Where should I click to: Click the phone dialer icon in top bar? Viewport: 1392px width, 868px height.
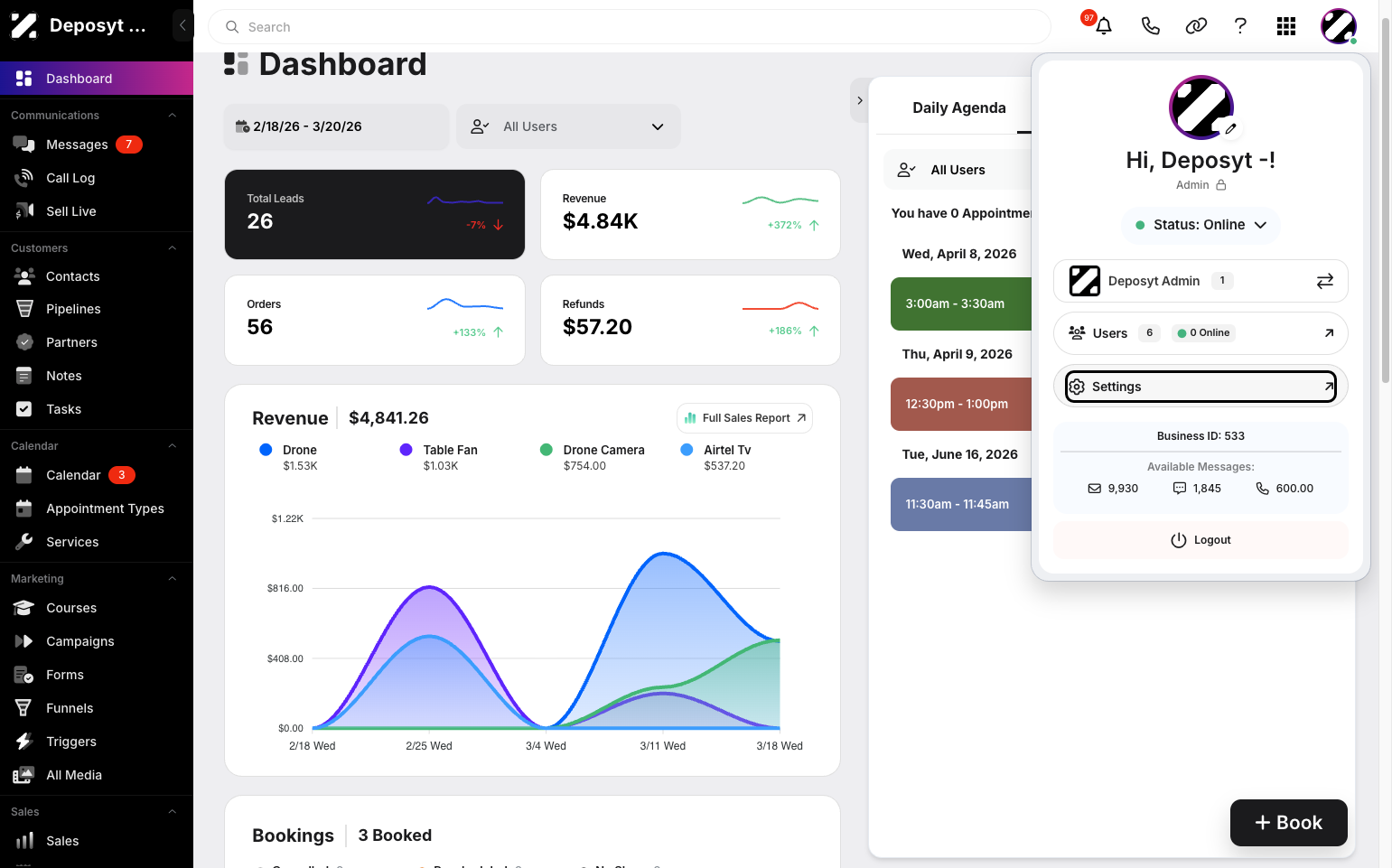pyautogui.click(x=1150, y=26)
